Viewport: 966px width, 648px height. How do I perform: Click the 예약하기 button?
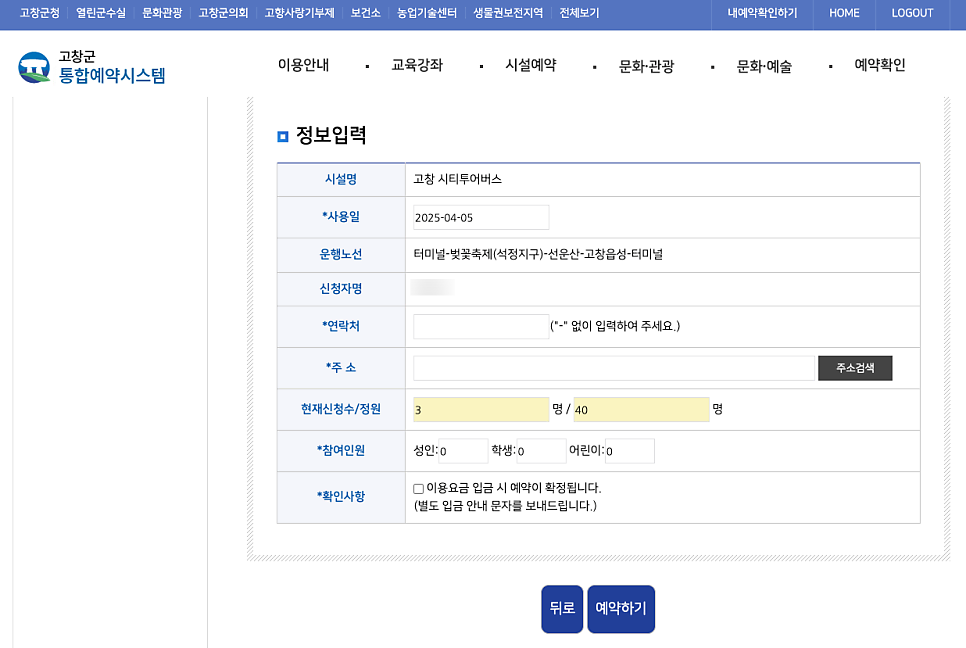tap(621, 609)
